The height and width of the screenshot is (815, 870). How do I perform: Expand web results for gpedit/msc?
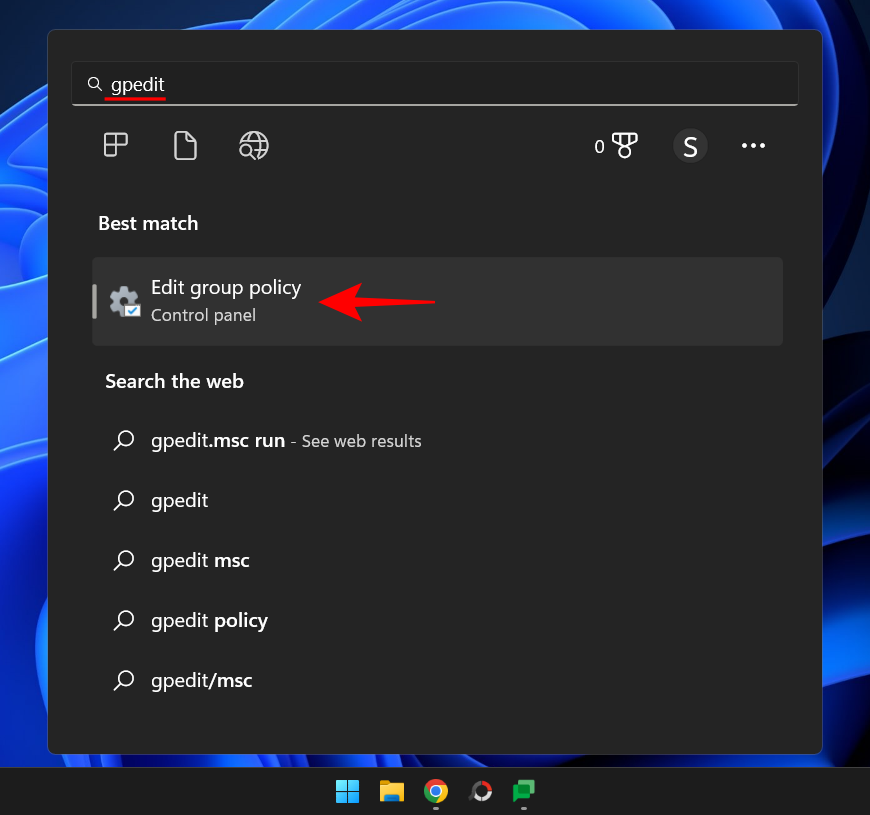pos(200,680)
